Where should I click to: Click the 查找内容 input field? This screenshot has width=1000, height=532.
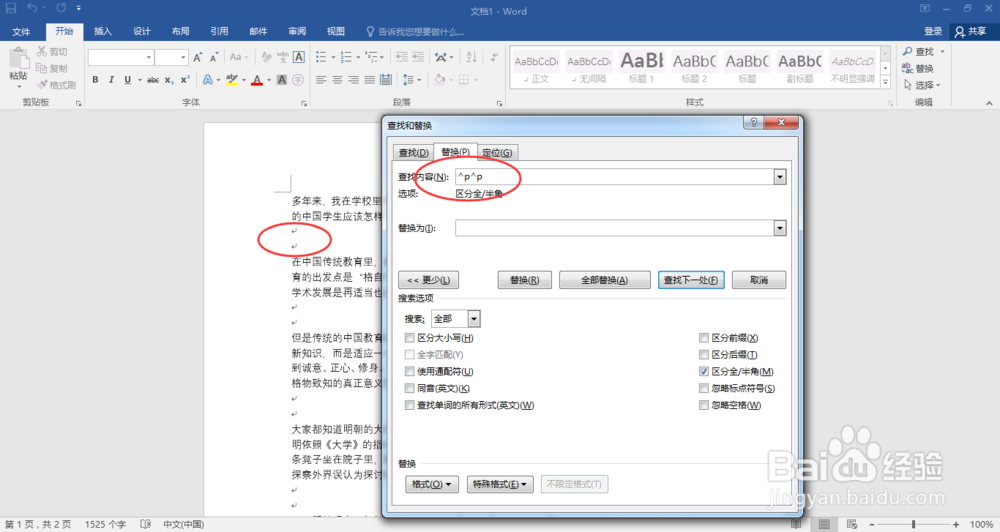[615, 177]
